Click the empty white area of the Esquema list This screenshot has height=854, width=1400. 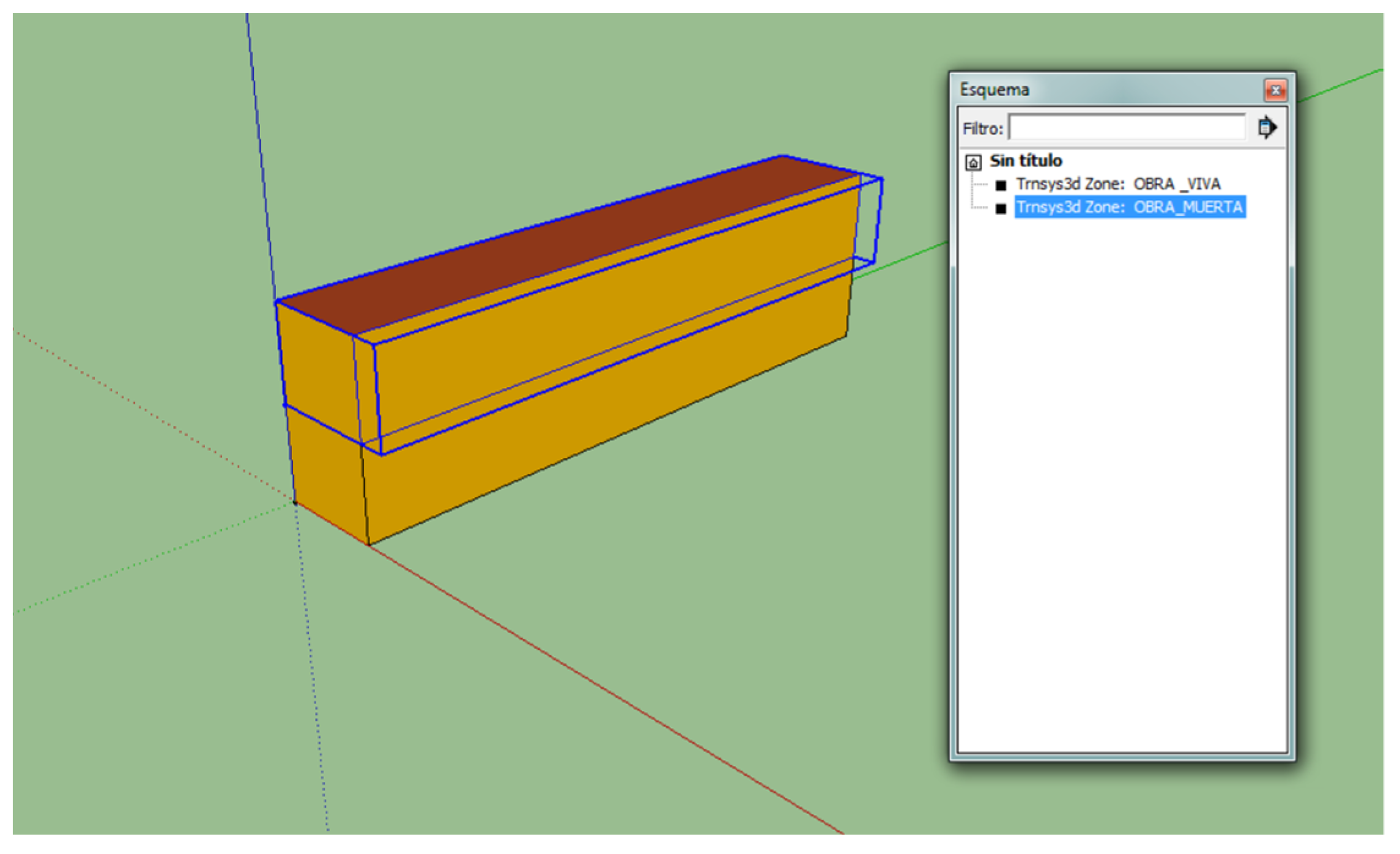(1122, 489)
